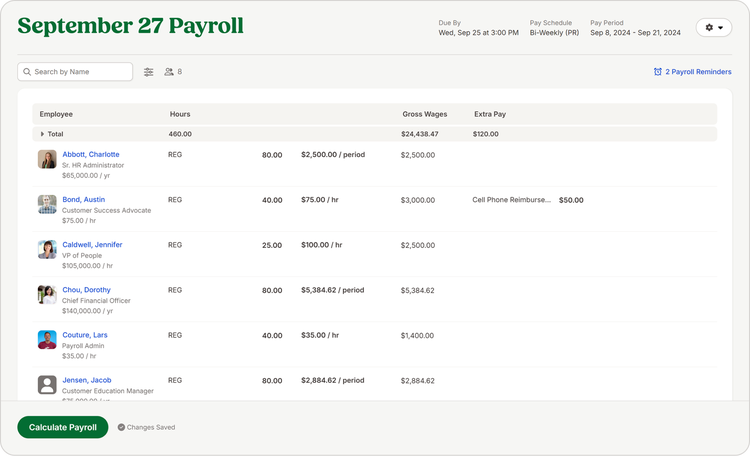Viewport: 750px width, 456px height.
Task: Click Chou's 80.00 hours value
Action: pyautogui.click(x=272, y=290)
